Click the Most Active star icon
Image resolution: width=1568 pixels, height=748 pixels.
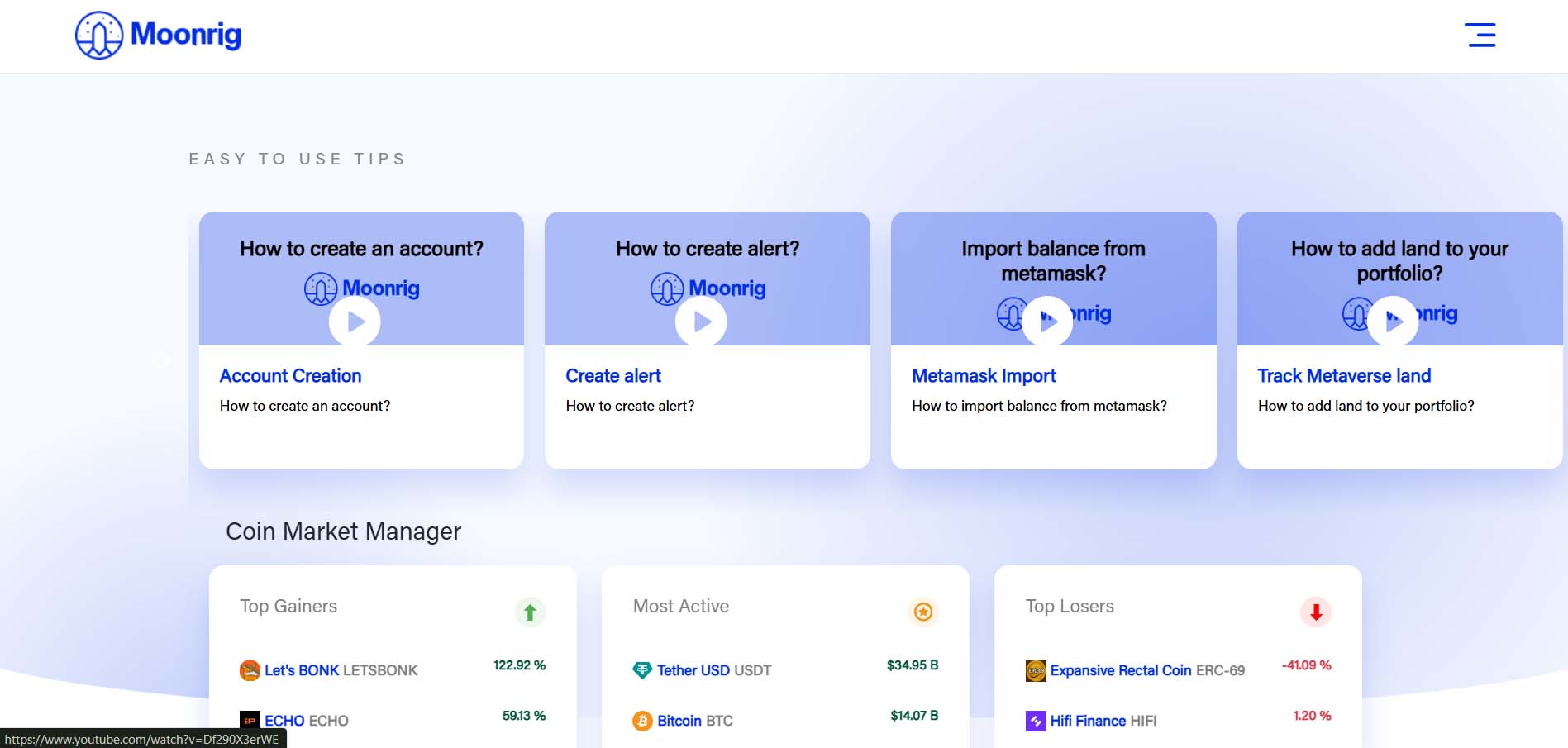pyautogui.click(x=923, y=612)
